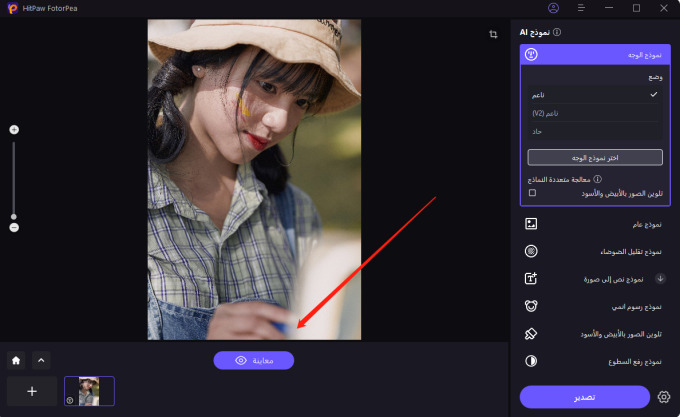Click the crop tool icon
The height and width of the screenshot is (417, 680).
[494, 34]
